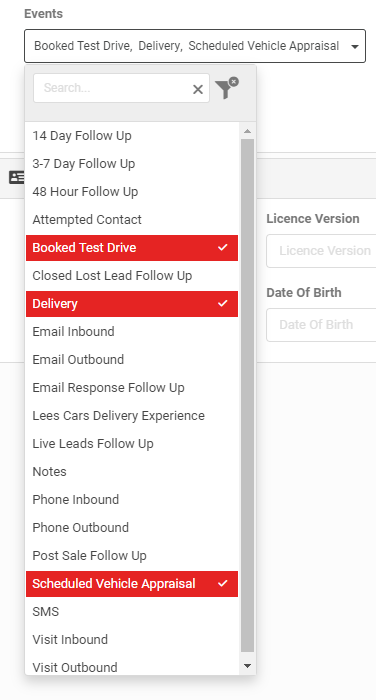Select 48 Hour Follow Up option
The width and height of the screenshot is (376, 700).
(132, 192)
